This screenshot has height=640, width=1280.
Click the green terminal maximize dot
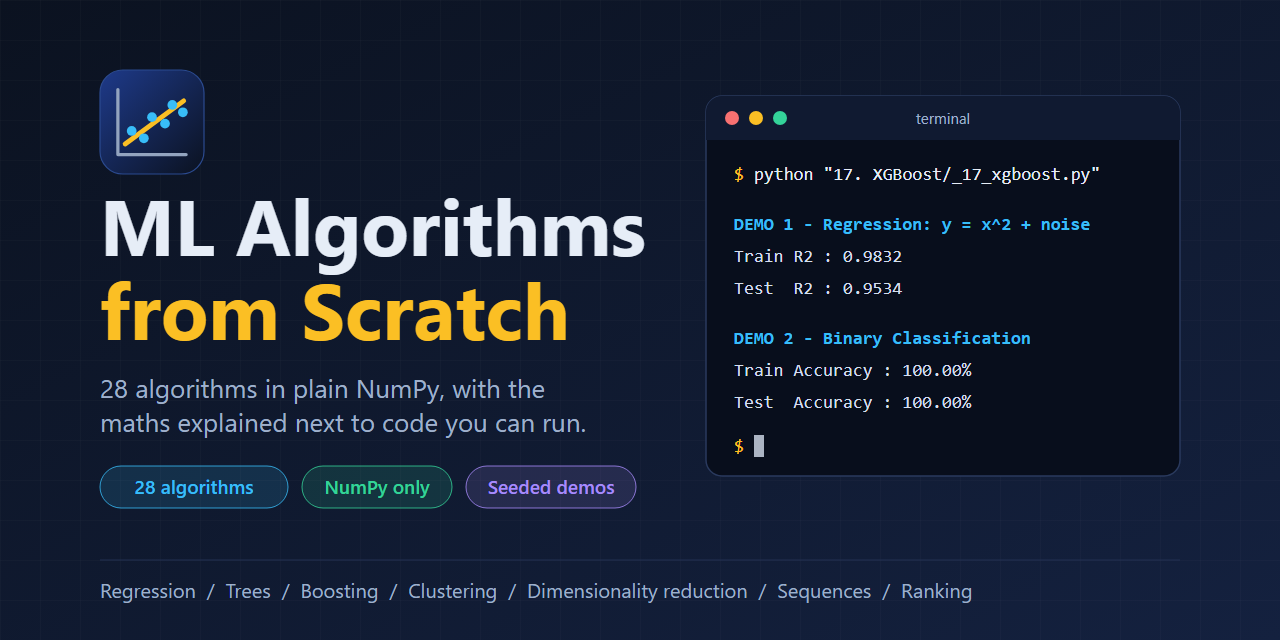[x=780, y=118]
